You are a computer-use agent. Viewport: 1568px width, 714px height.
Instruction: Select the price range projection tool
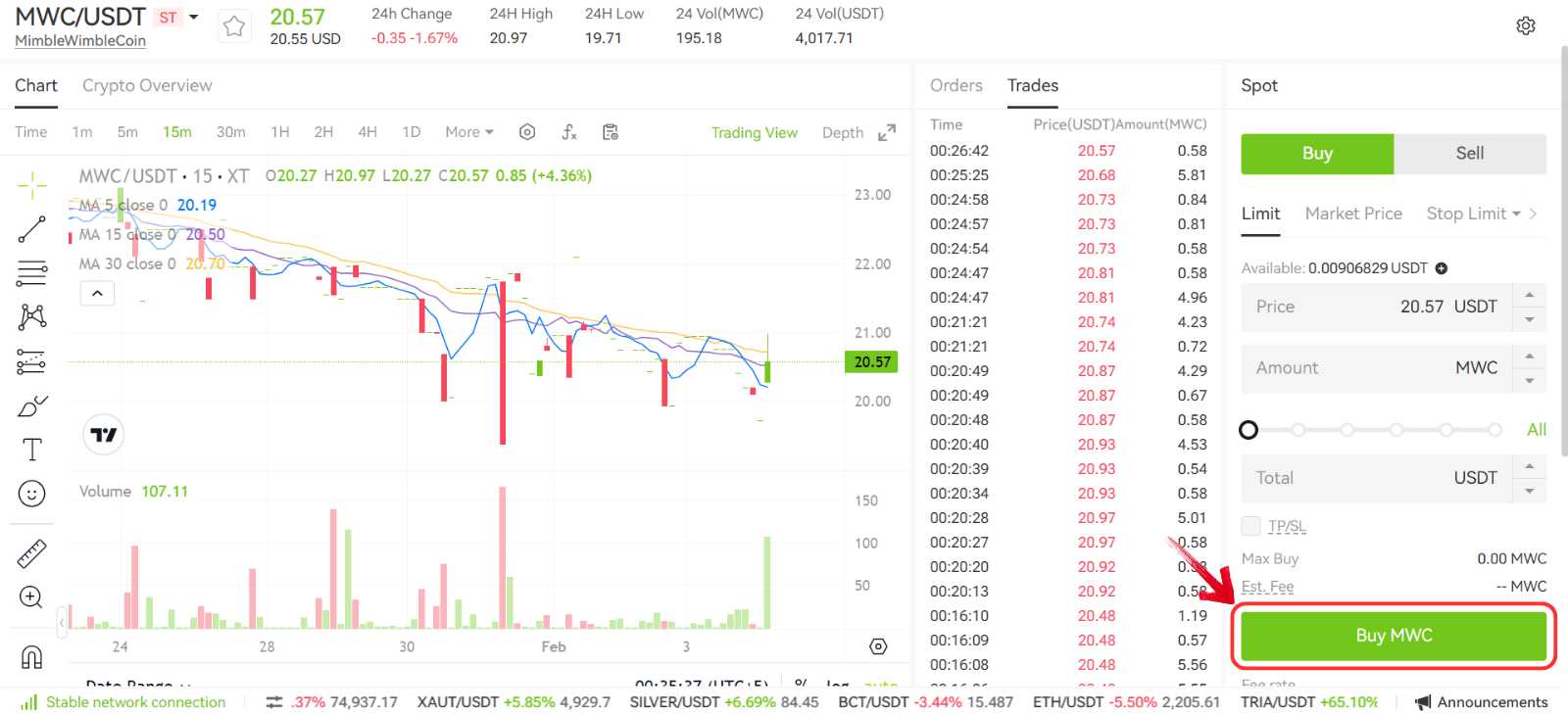(31, 361)
